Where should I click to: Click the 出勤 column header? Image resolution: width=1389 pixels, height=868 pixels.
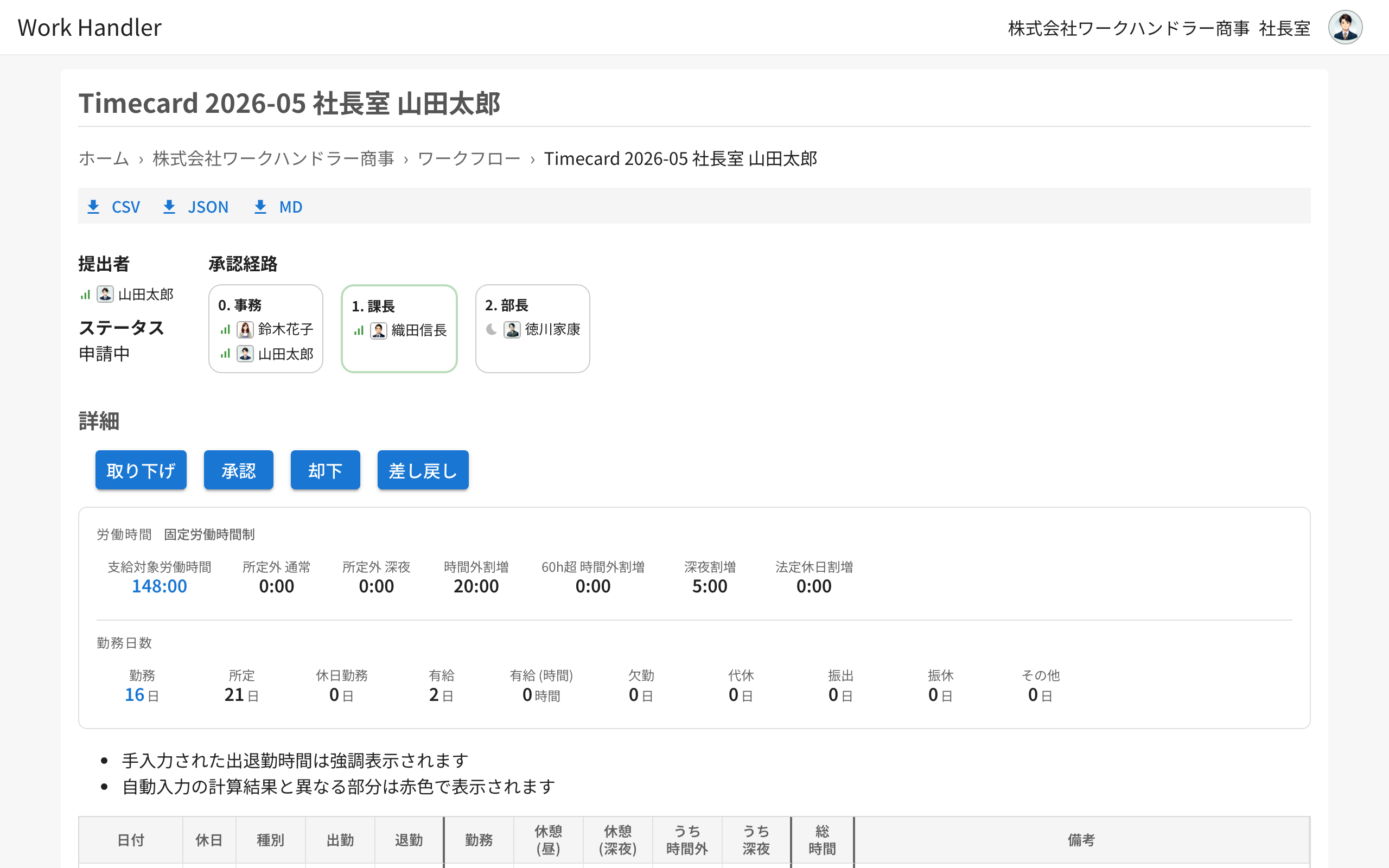point(340,840)
